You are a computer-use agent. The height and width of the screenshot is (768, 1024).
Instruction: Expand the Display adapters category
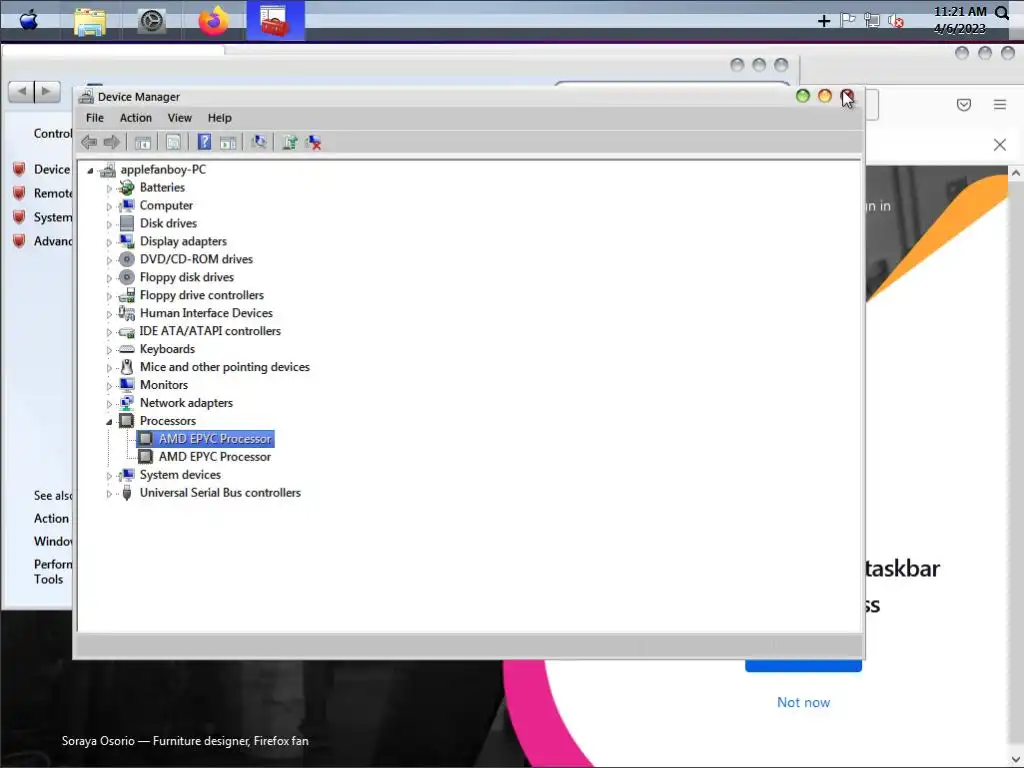(109, 242)
